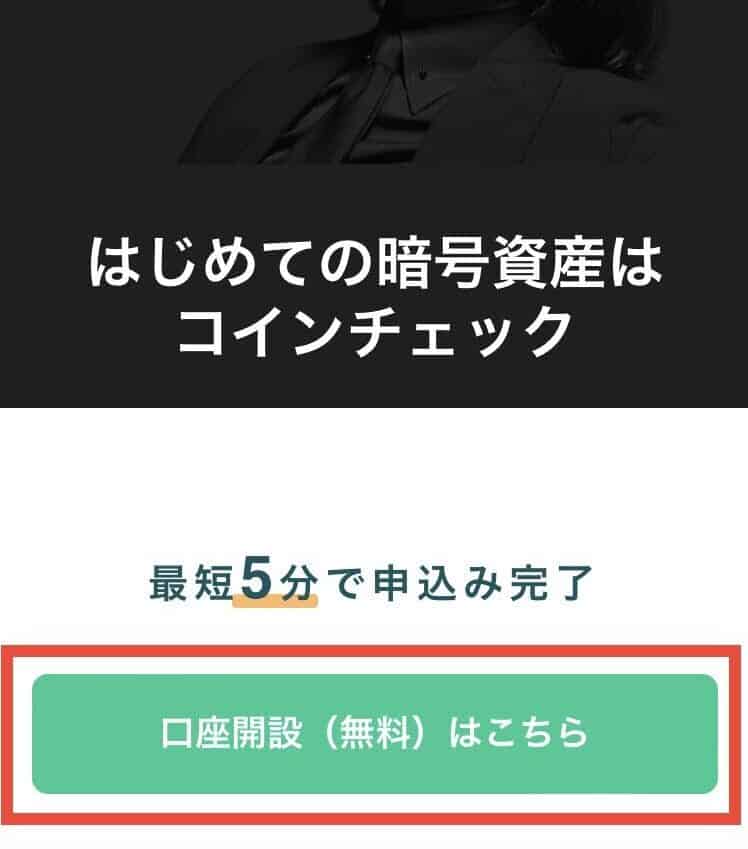Tap the dark hero photo of the suited person
Image resolution: width=748 pixels, height=849 pixels.
coord(422,81)
